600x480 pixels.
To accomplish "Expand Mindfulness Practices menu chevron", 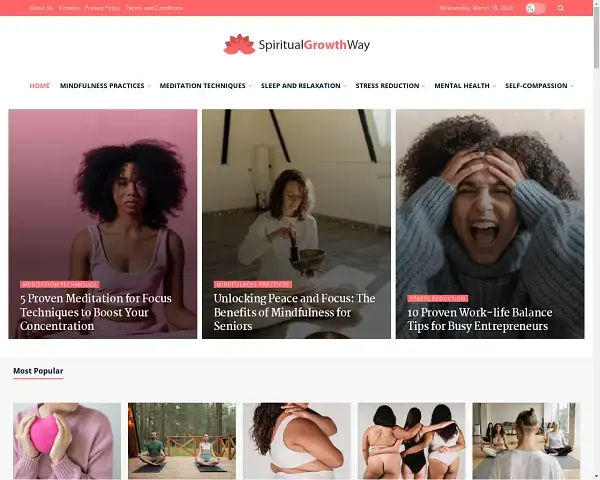I will pos(149,86).
